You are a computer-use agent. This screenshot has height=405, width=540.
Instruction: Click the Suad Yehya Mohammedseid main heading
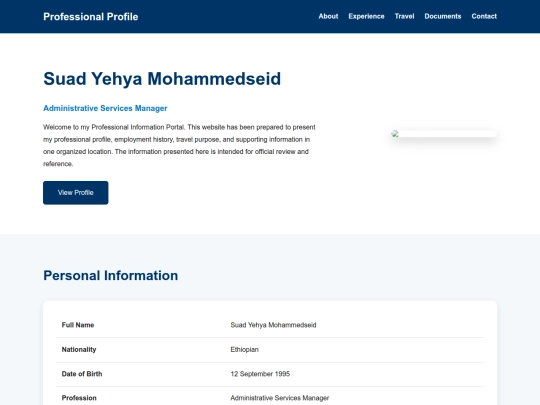point(162,79)
